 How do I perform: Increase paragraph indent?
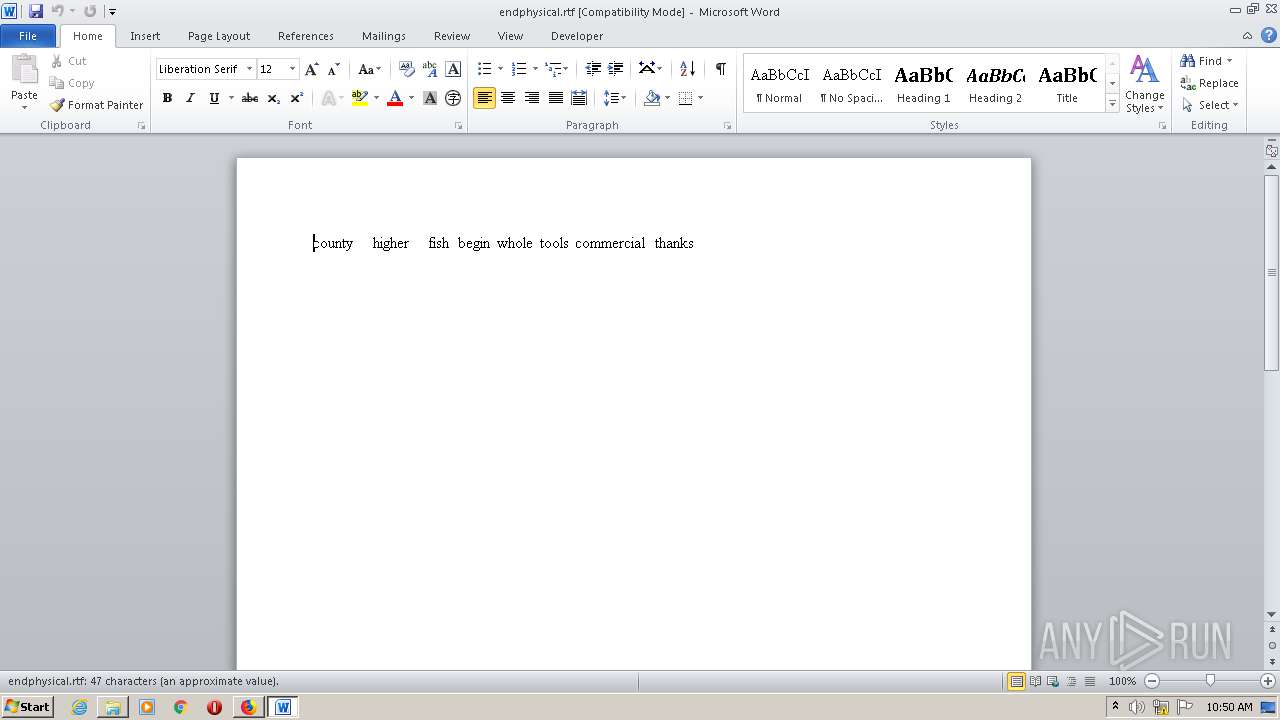pyautogui.click(x=616, y=69)
